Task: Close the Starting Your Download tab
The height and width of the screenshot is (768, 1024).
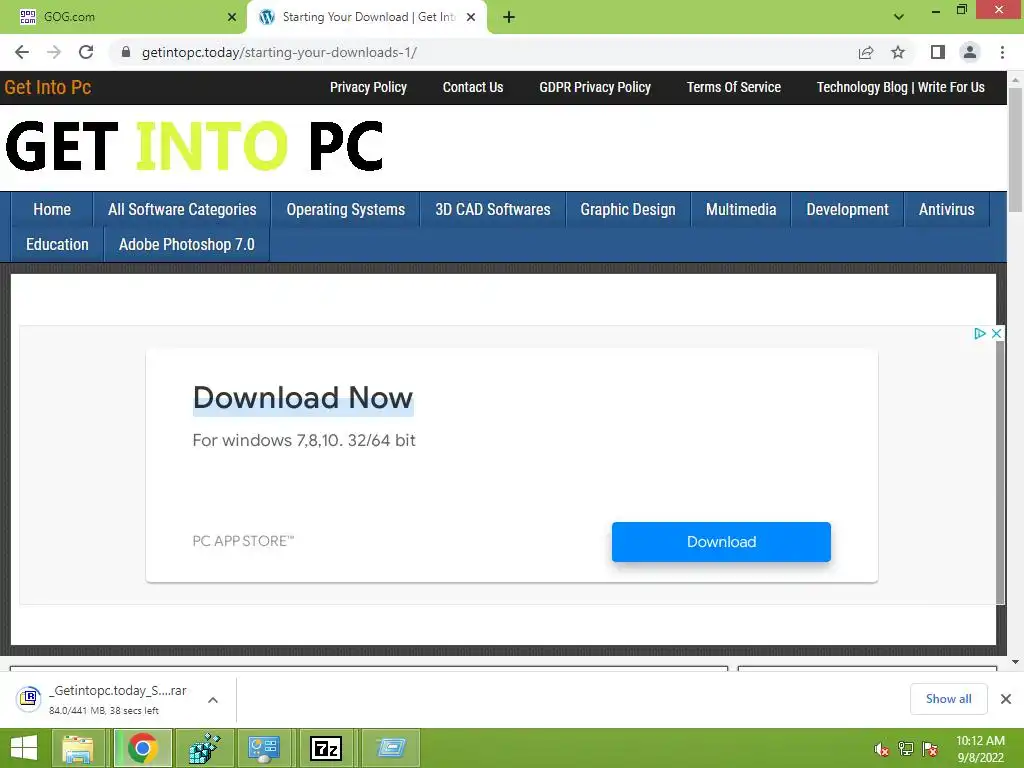Action: [471, 18]
